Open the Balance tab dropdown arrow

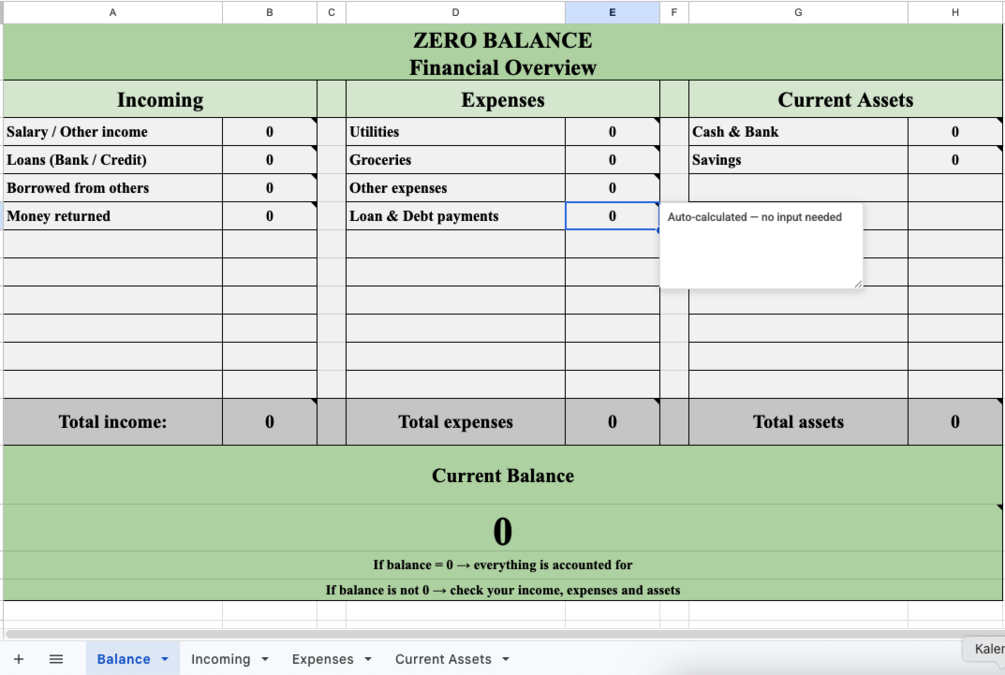165,659
